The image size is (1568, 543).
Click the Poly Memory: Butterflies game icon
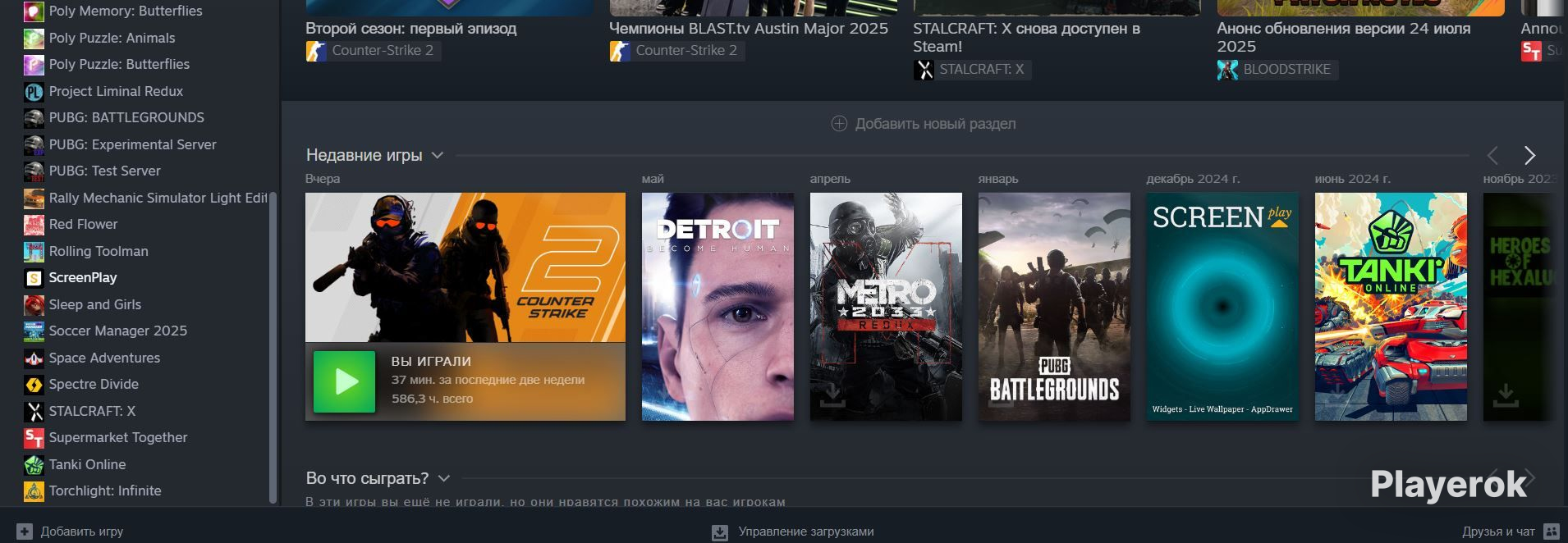34,11
